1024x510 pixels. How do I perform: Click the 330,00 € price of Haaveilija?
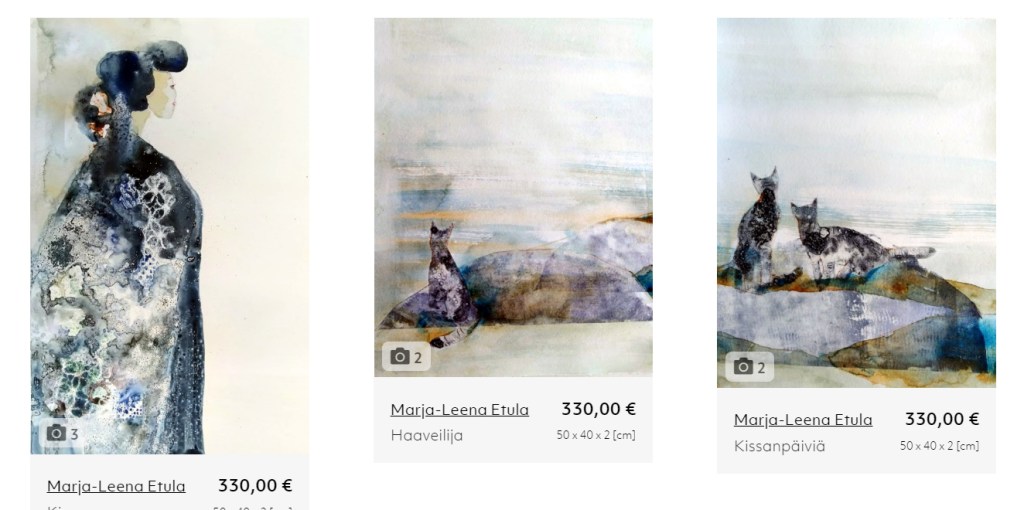pos(598,409)
